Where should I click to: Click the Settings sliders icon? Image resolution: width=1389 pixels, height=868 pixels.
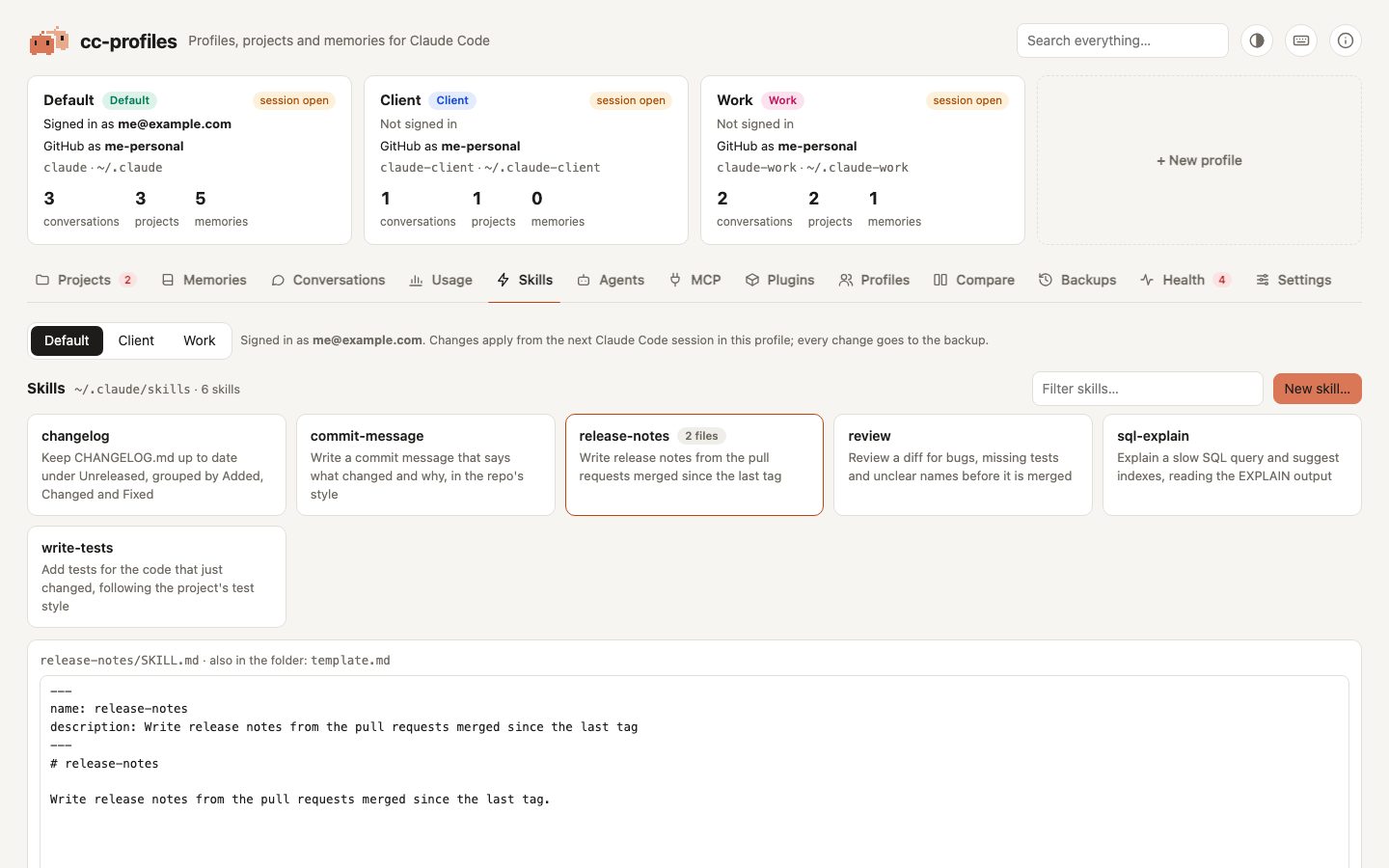click(1263, 280)
